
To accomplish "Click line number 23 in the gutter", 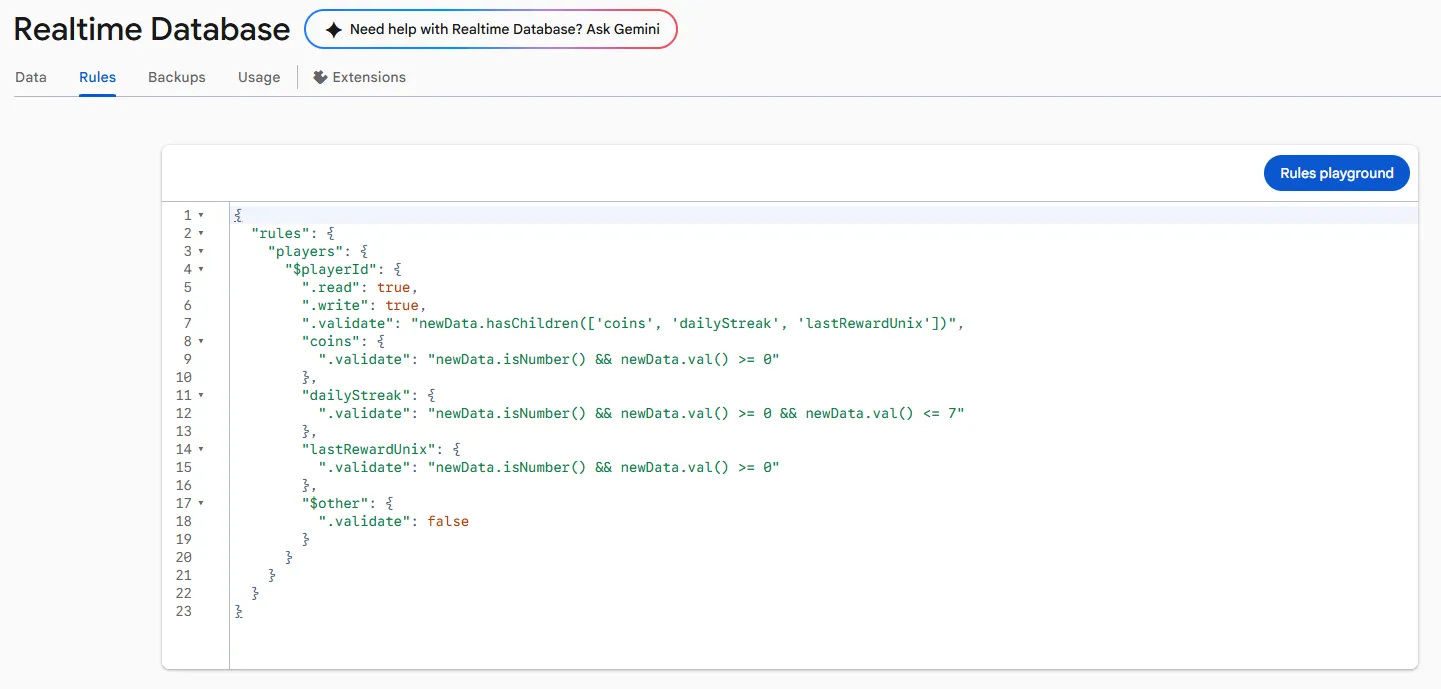I will click(x=183, y=611).
